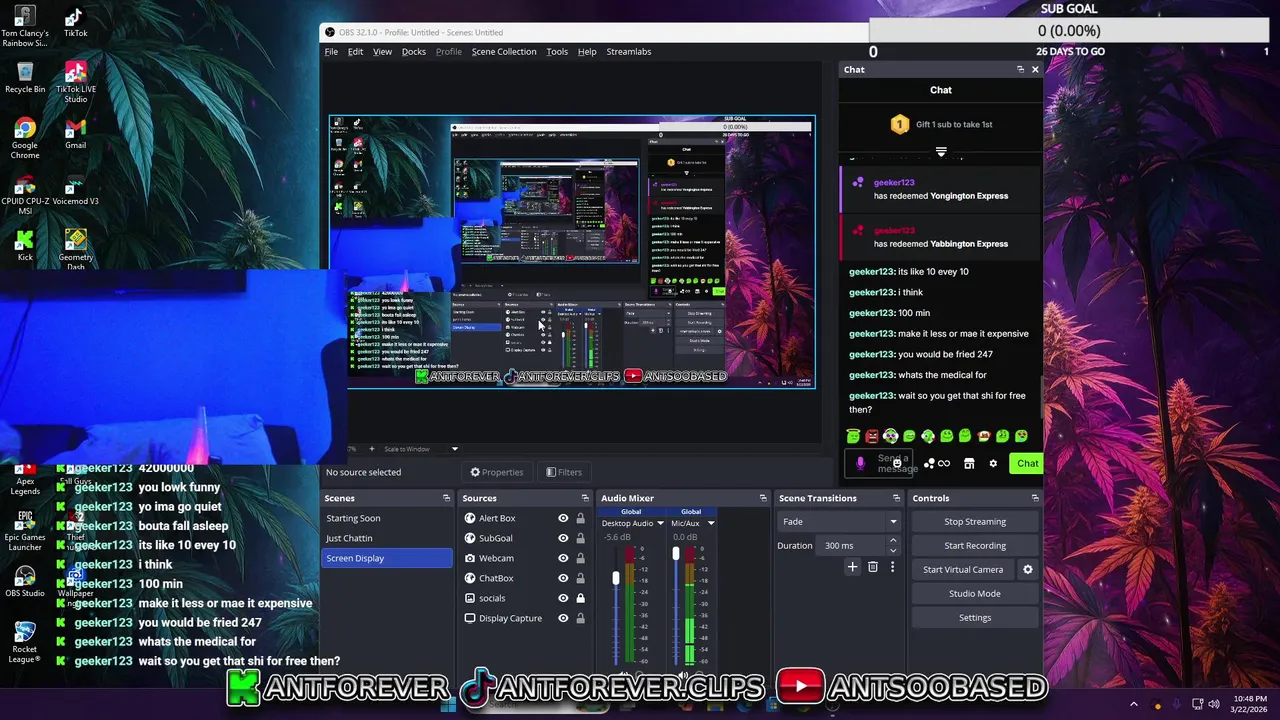
Task: Open Scale to Window preview dropdown
Action: 454,449
